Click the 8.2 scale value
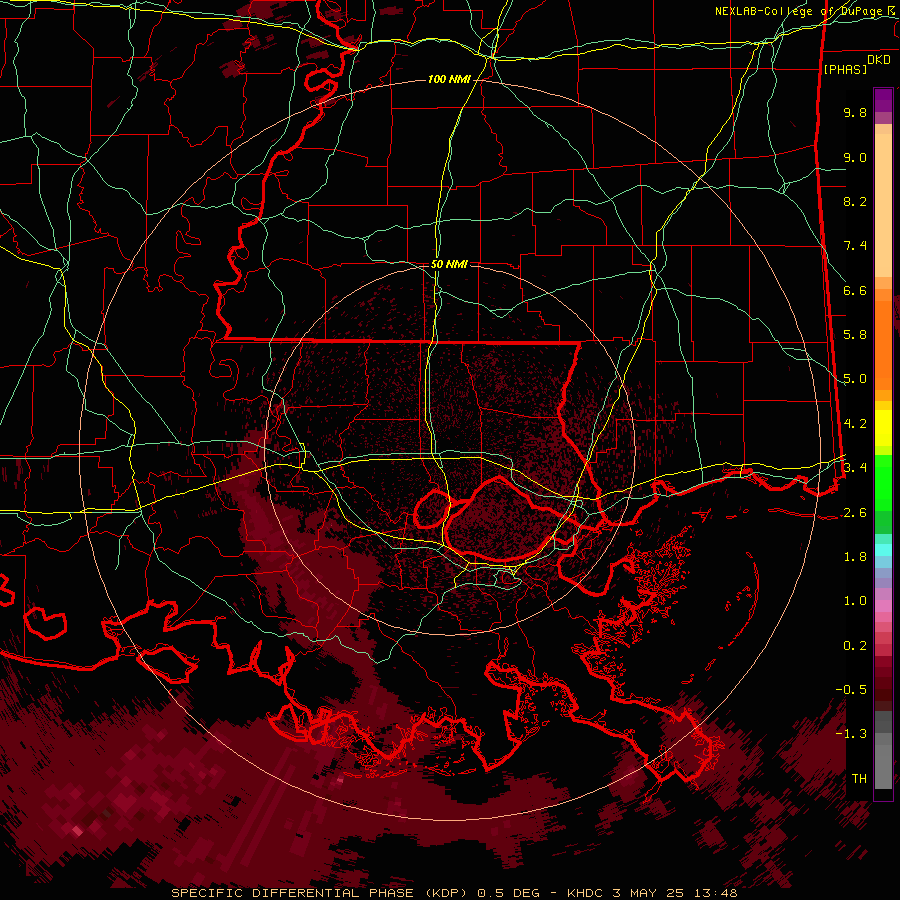 (x=855, y=201)
